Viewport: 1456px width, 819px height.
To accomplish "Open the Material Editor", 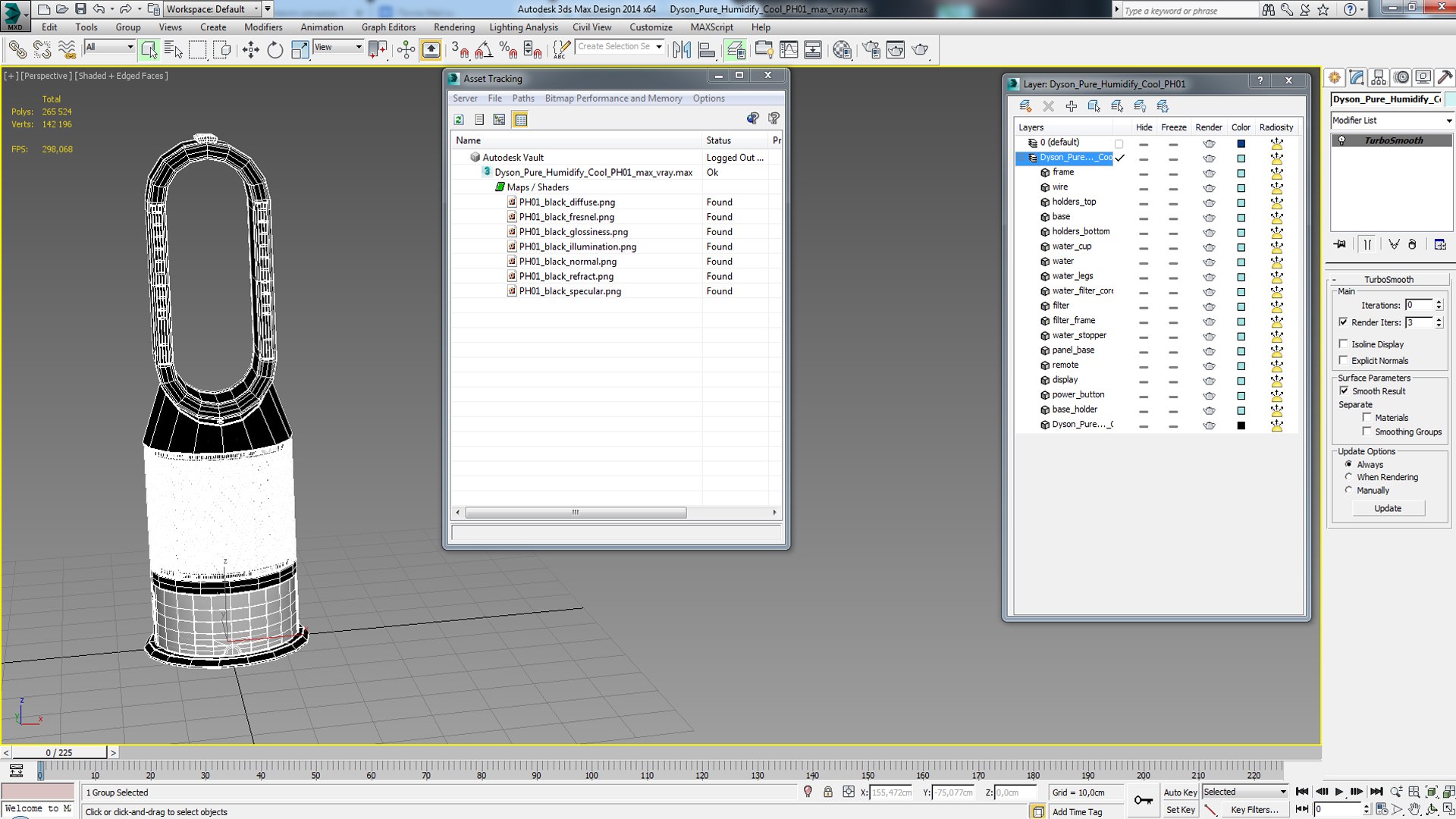I will [842, 50].
